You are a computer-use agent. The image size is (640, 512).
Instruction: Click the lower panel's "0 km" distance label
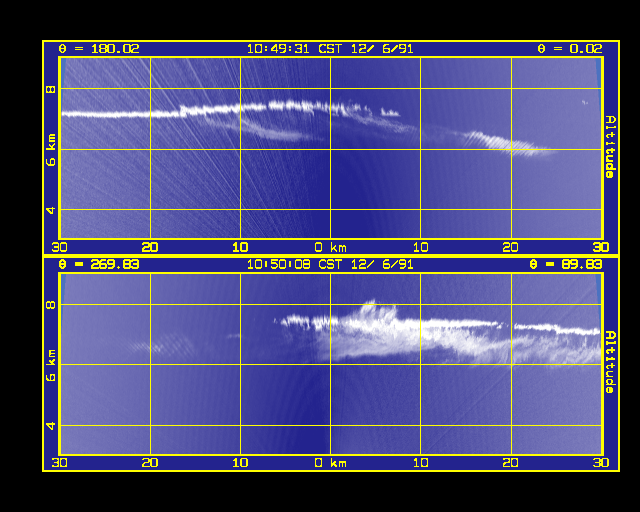click(x=331, y=463)
